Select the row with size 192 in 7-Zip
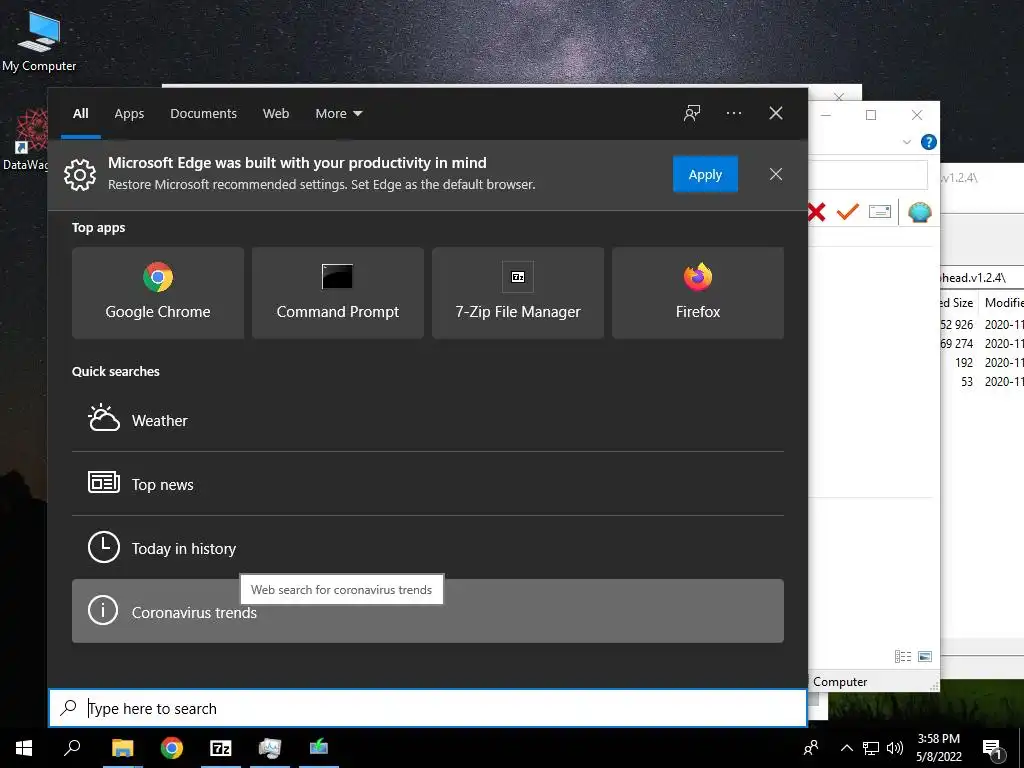Image resolution: width=1024 pixels, height=768 pixels. (x=982, y=362)
